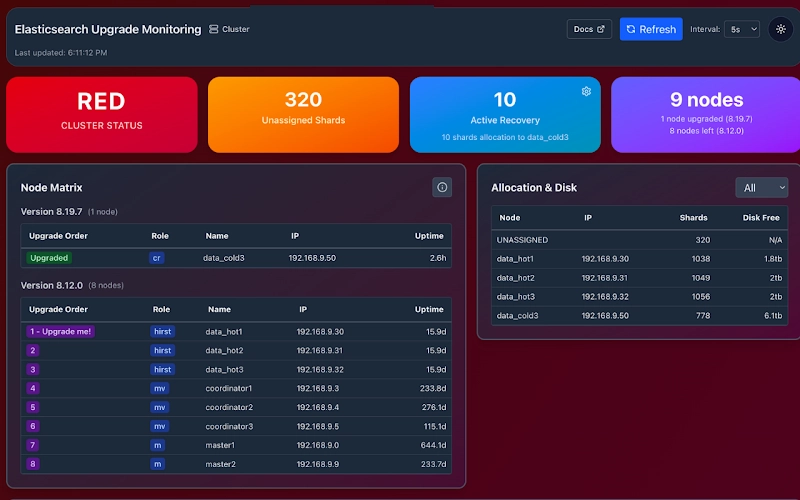Click the 2.6h uptime for data_cold3
This screenshot has width=800, height=500.
click(x=438, y=258)
